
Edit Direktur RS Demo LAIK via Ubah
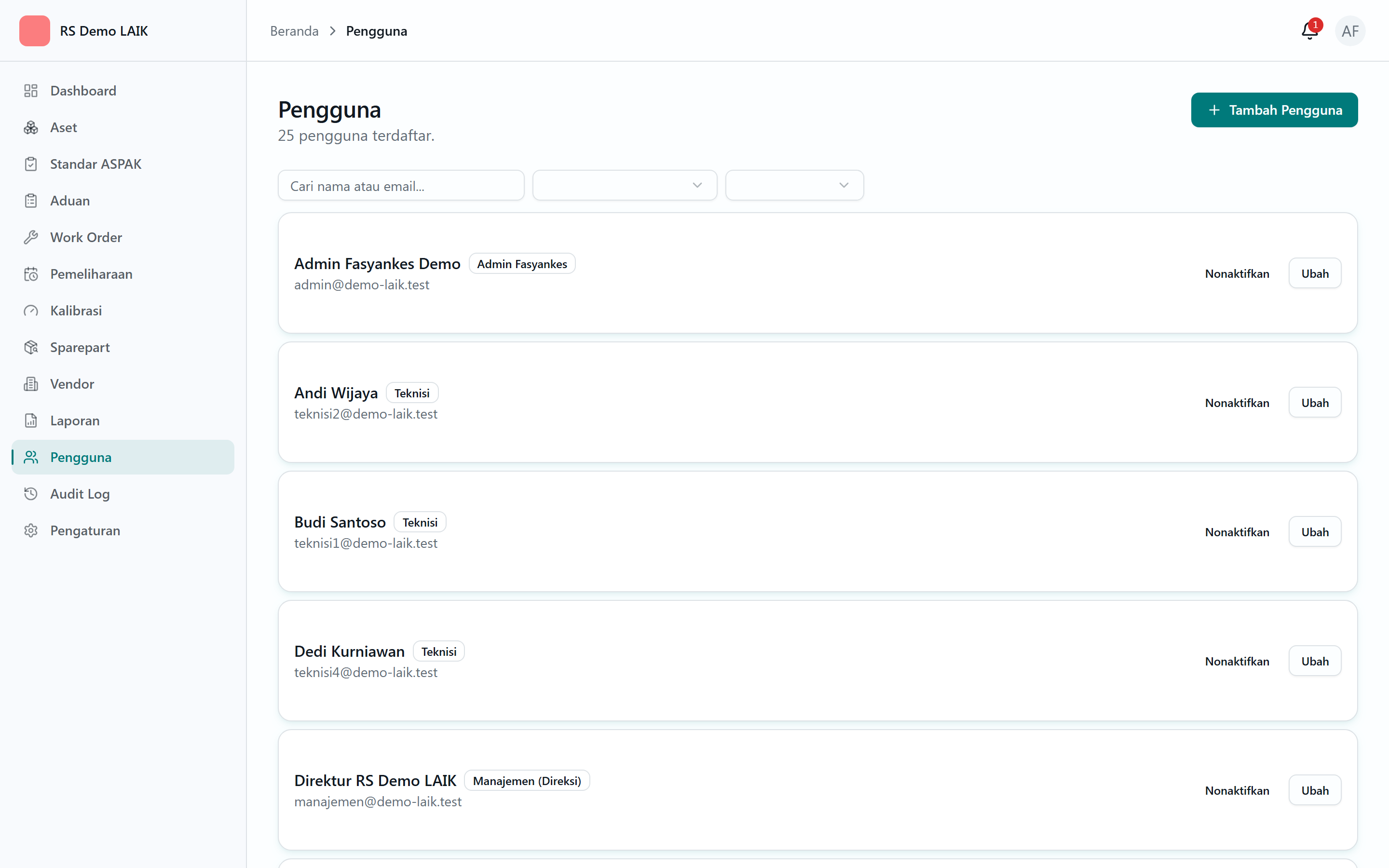tap(1315, 790)
